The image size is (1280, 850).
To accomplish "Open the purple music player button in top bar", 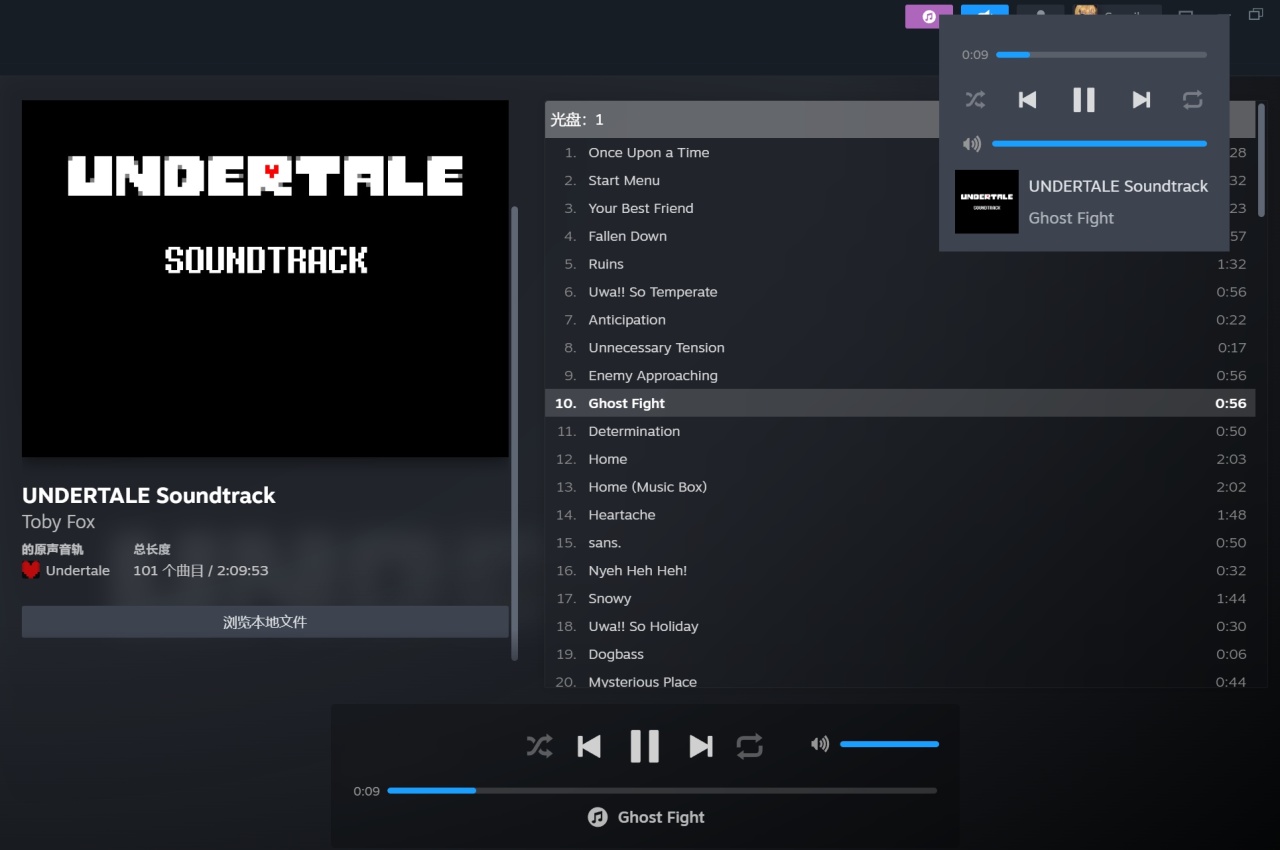I will [x=928, y=16].
